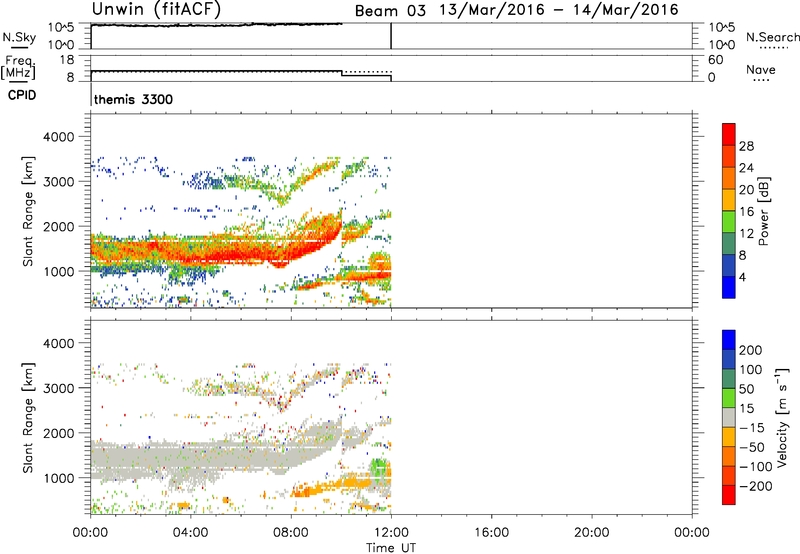
Task: Click the green positive-velocity patch near 11:30
Action: pyautogui.click(x=380, y=467)
